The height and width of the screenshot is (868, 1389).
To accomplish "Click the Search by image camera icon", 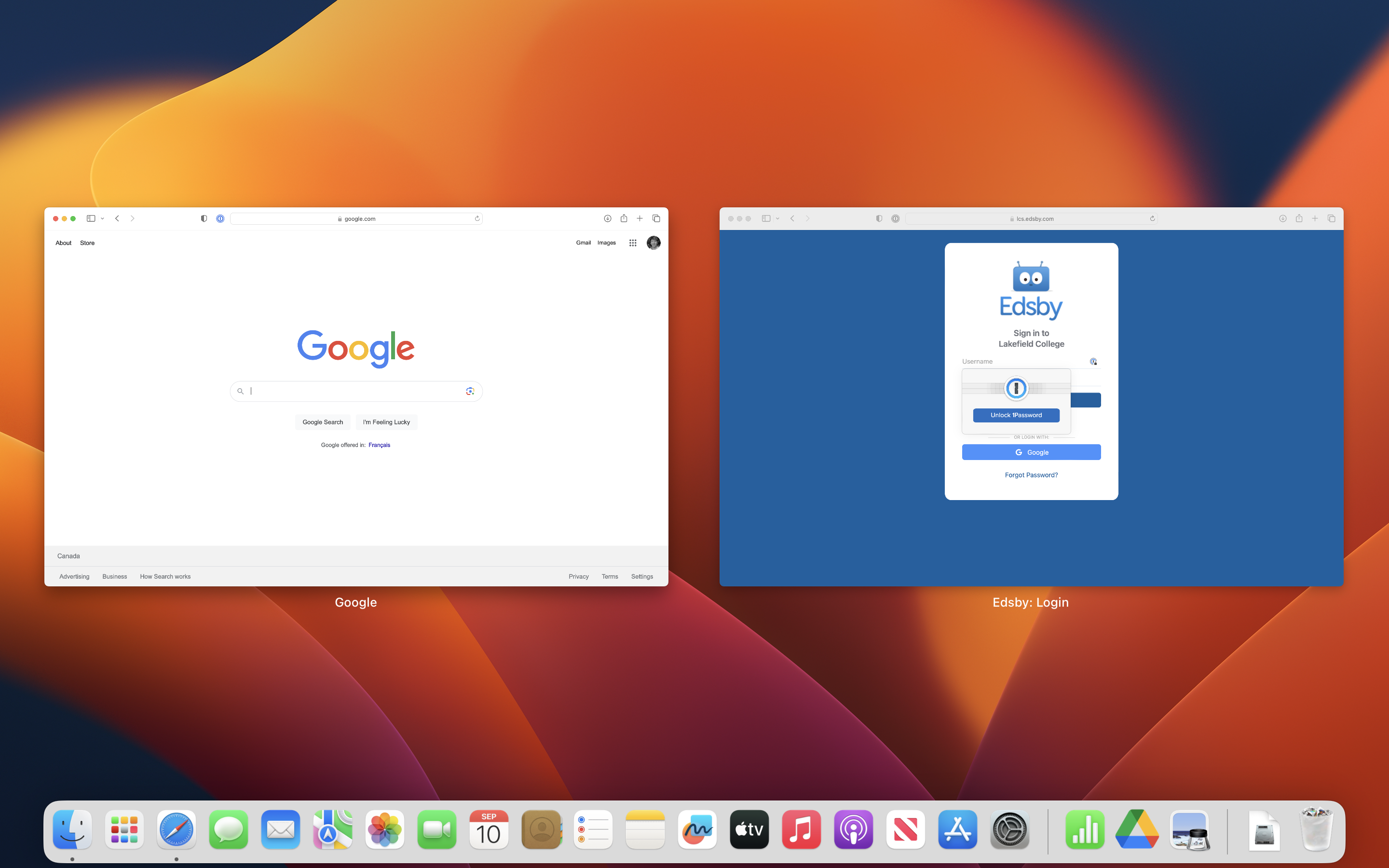I will click(470, 391).
